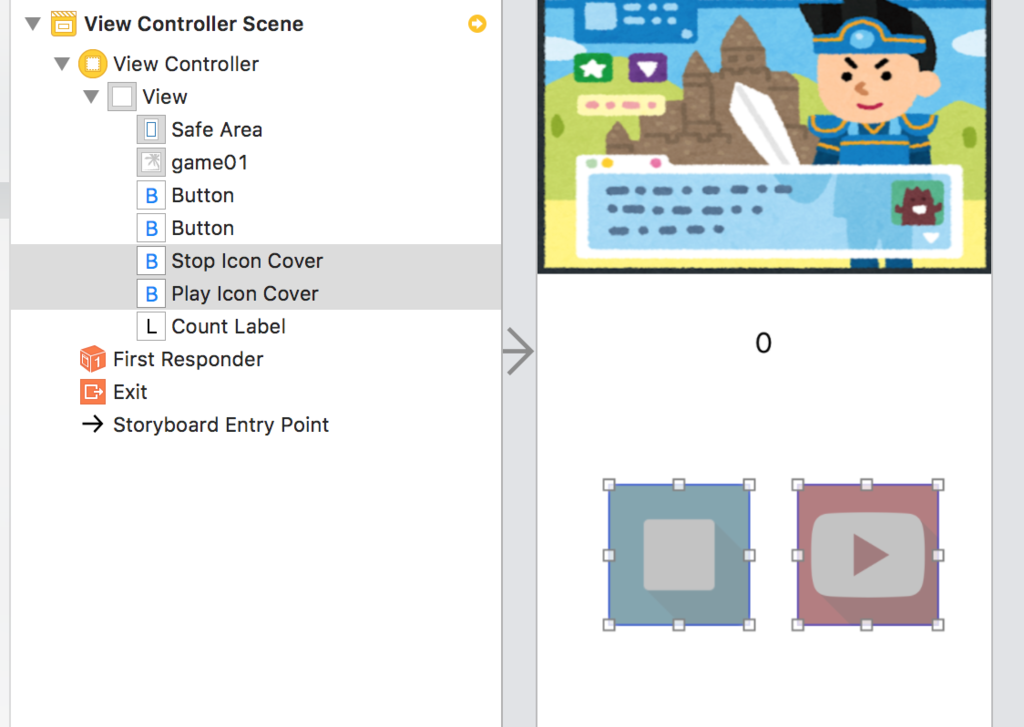The width and height of the screenshot is (1024, 727).
Task: Select the Stop Icon Cover row
Action: pyautogui.click(x=256, y=261)
